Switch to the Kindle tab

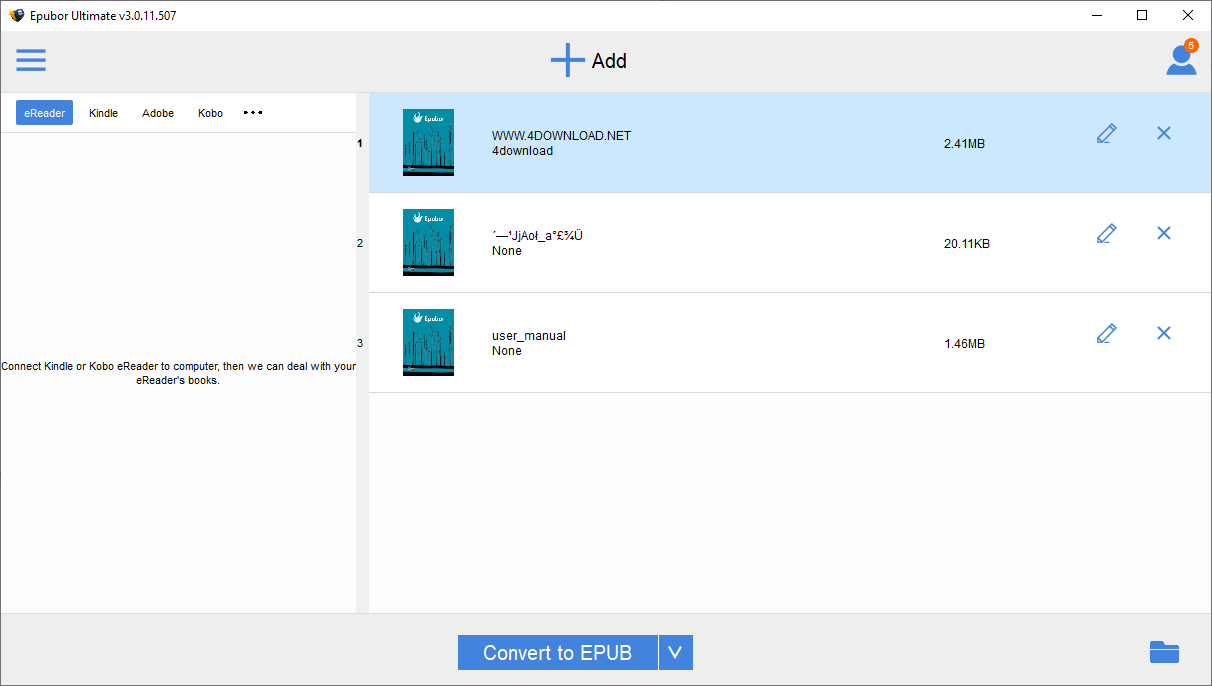[x=103, y=113]
